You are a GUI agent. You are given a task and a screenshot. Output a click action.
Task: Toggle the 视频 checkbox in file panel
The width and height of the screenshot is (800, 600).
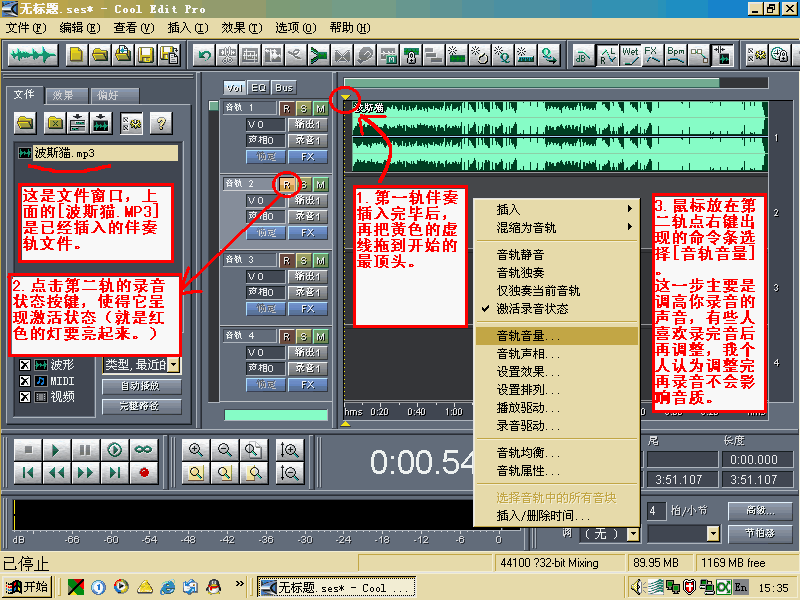tap(24, 396)
